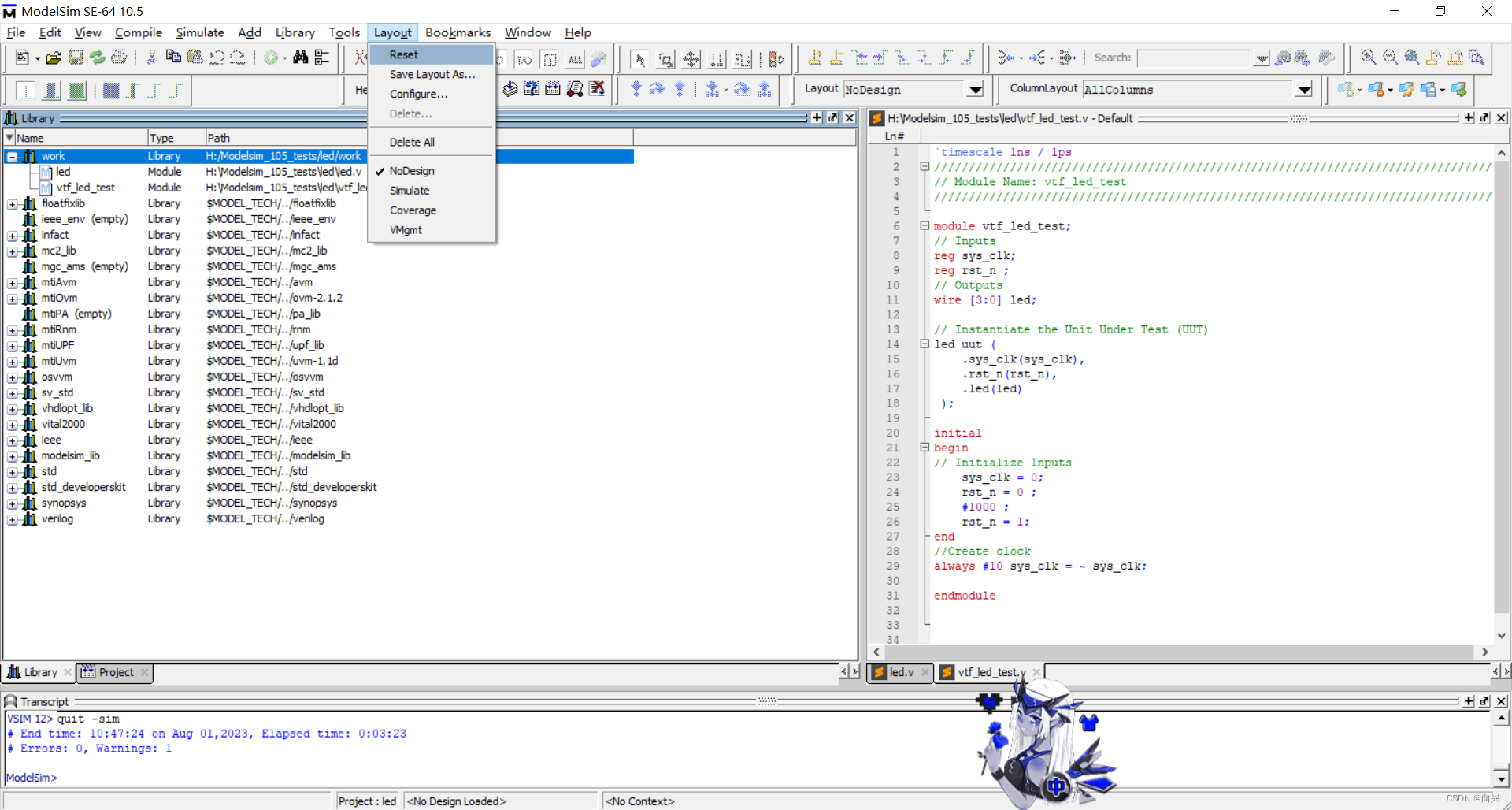Select the led module in work library
Screen dimensions: 1512x810
click(63, 172)
